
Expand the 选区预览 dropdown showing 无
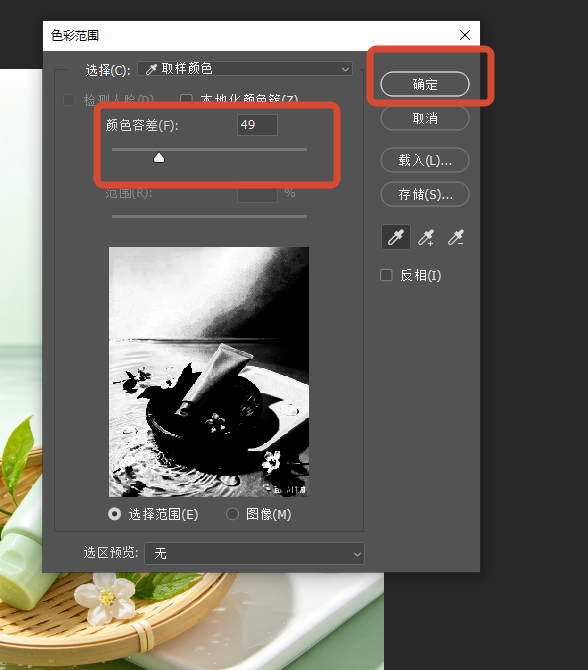(x=254, y=554)
